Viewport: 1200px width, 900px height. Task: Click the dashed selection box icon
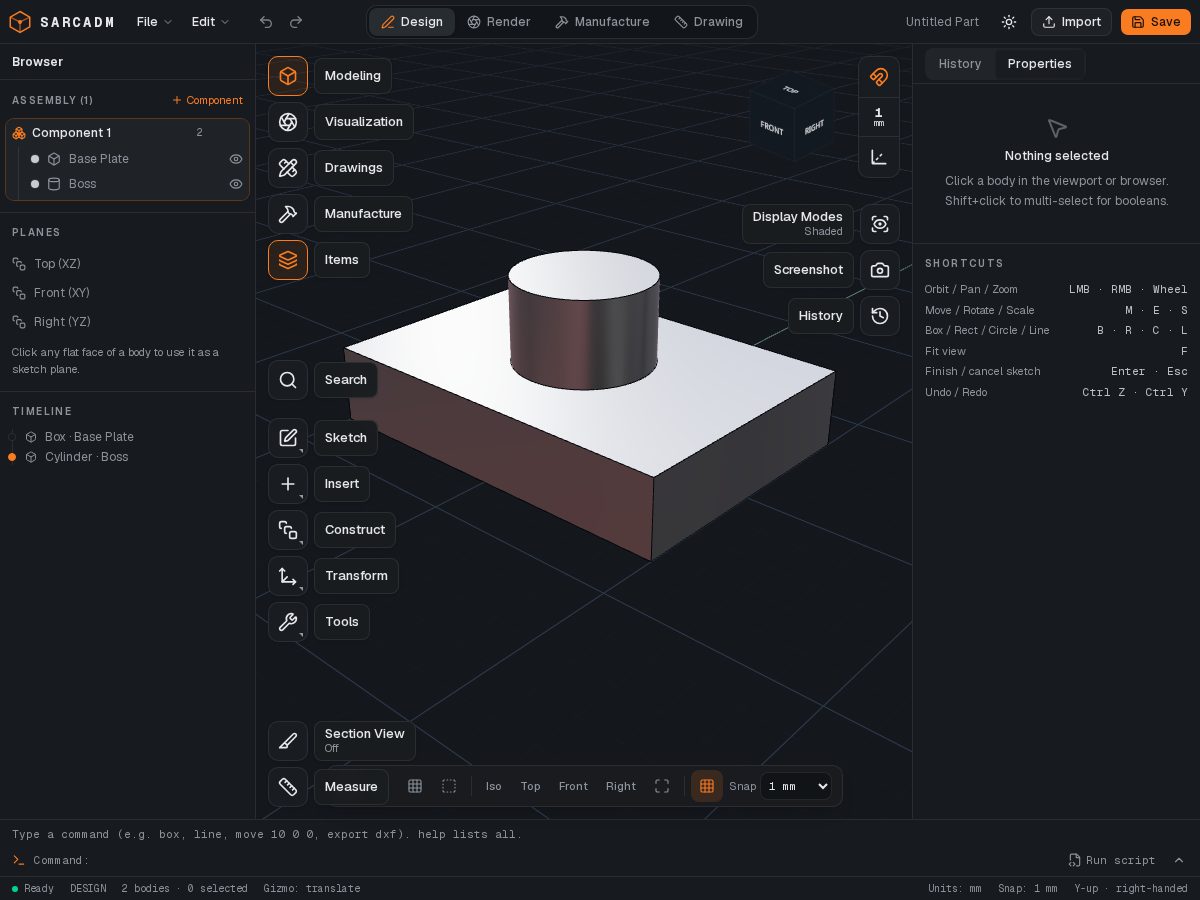click(x=449, y=786)
